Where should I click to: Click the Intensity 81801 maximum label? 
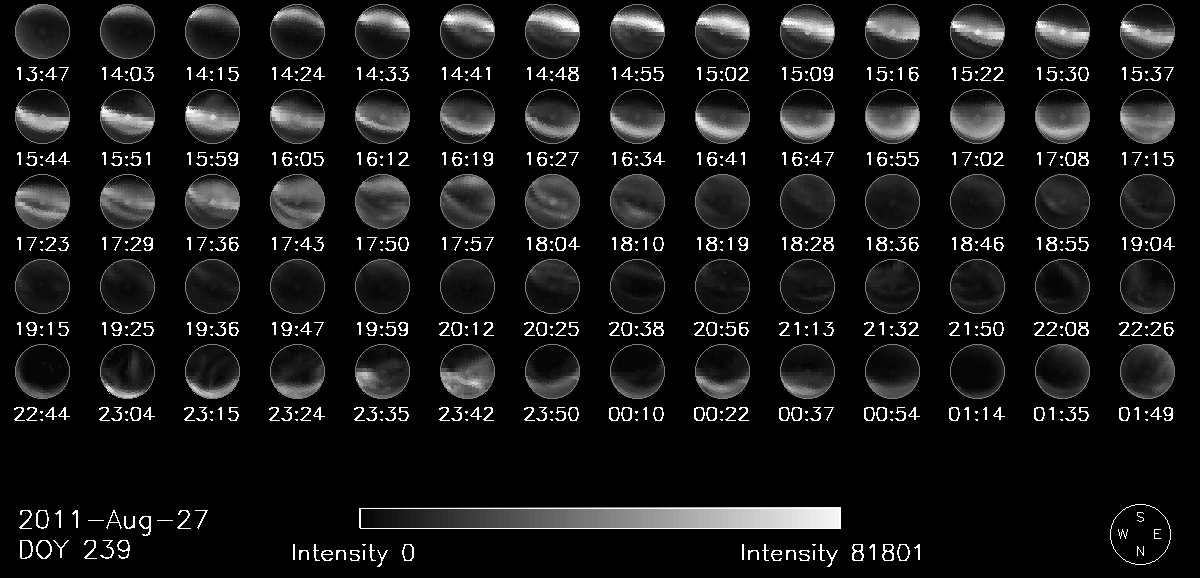point(831,553)
